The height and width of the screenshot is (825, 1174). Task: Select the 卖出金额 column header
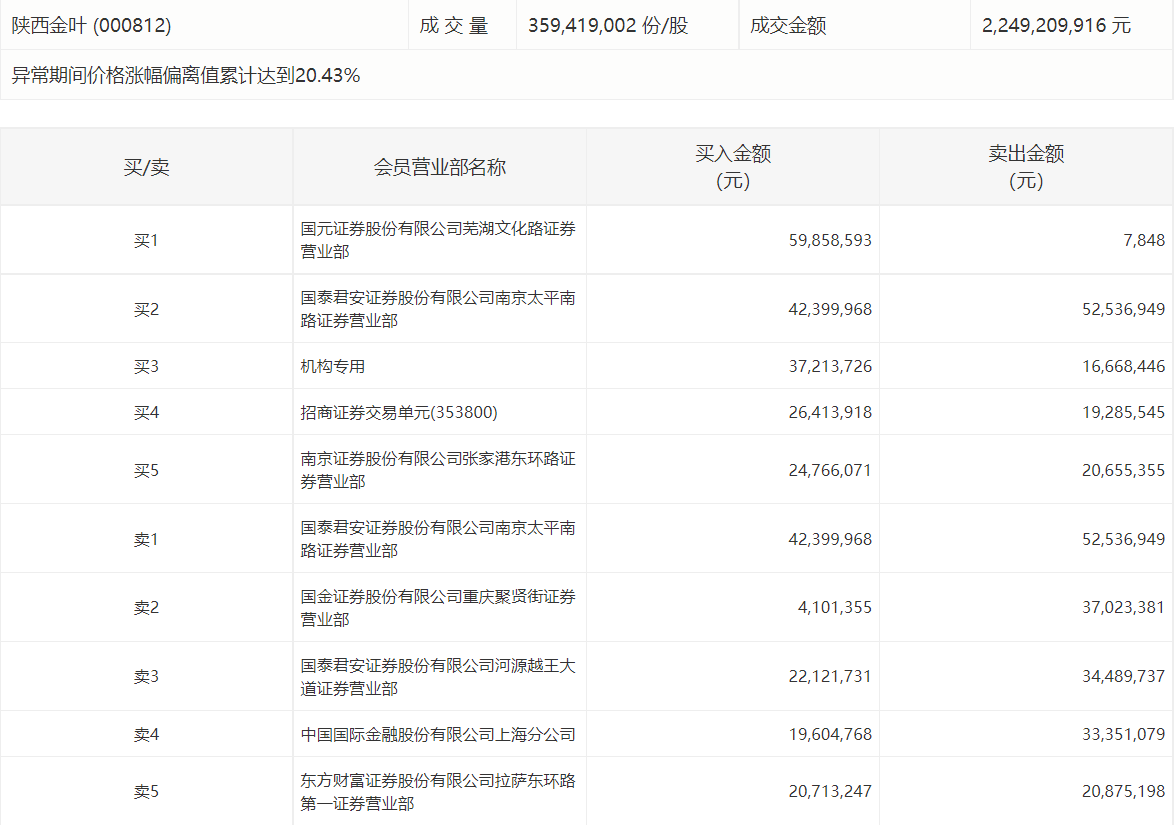tap(1026, 167)
